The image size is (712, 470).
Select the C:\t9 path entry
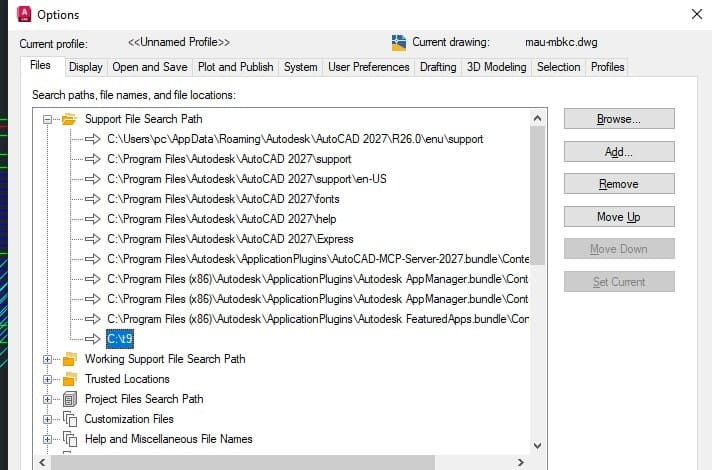[x=120, y=339]
